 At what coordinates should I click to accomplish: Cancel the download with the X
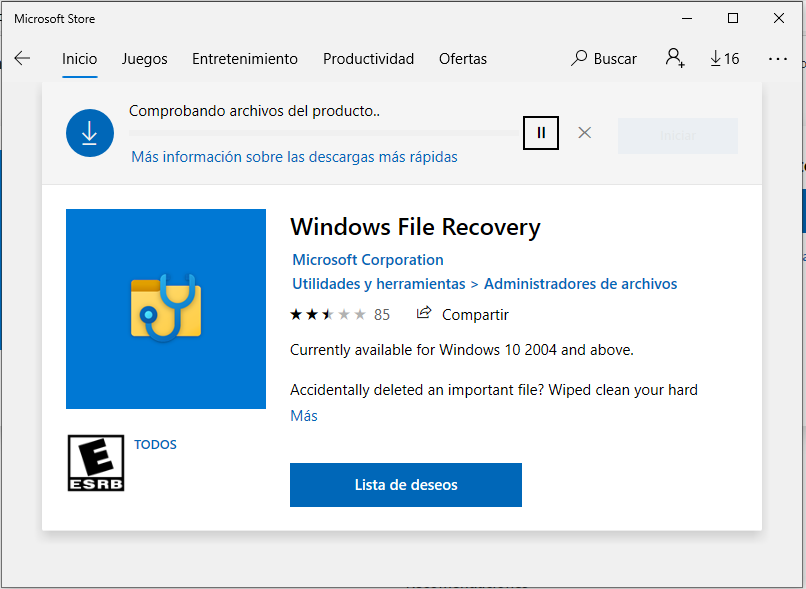[584, 133]
